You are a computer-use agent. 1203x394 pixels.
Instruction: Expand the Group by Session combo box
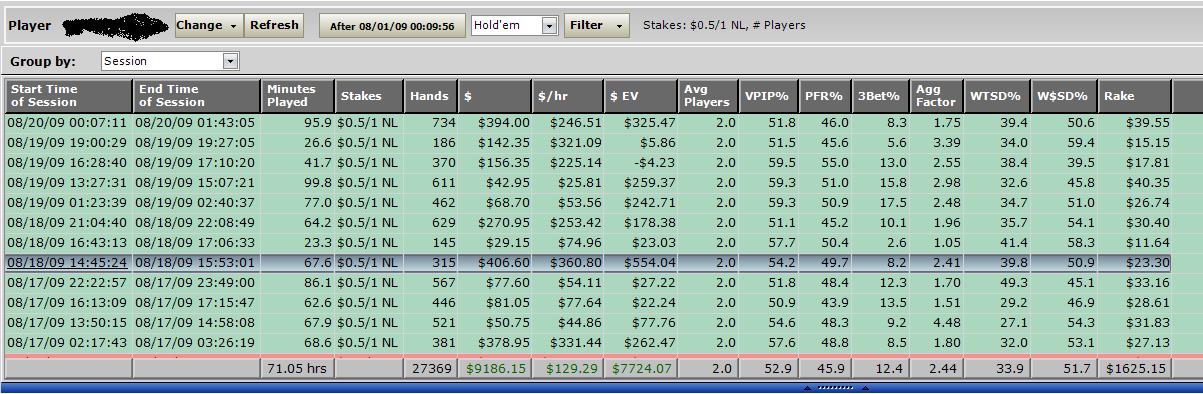click(170, 61)
